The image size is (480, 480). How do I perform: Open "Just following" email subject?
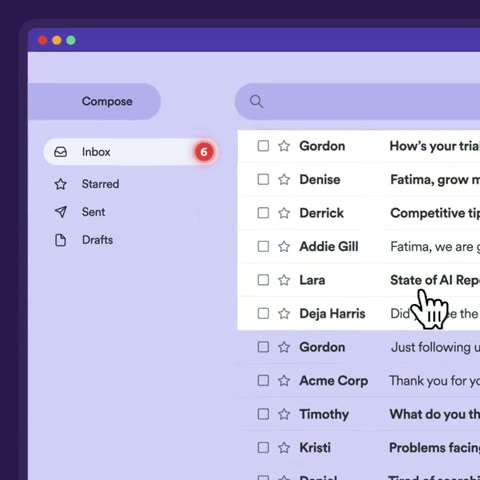(435, 347)
